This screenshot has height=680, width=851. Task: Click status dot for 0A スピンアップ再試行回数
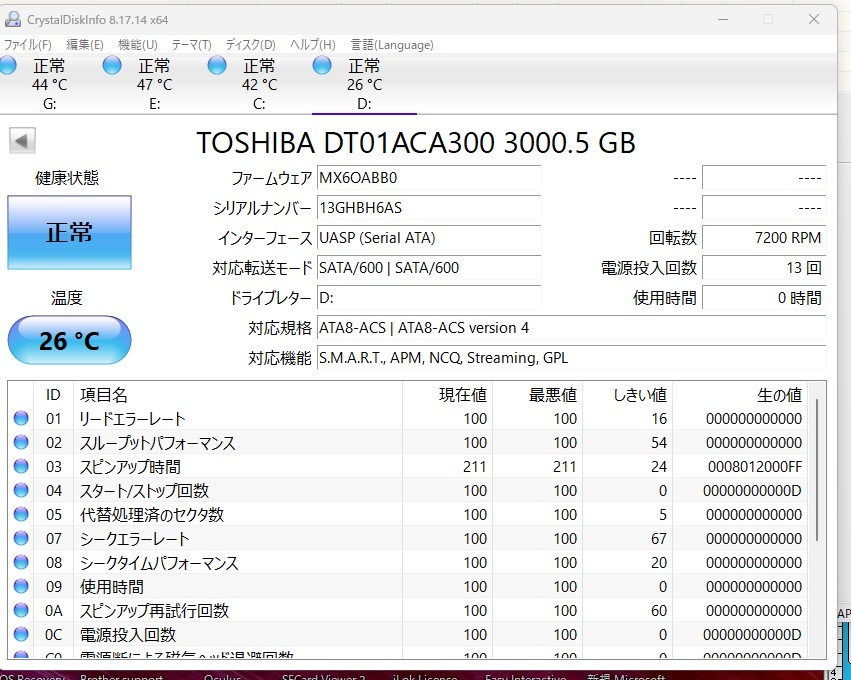click(x=21, y=609)
